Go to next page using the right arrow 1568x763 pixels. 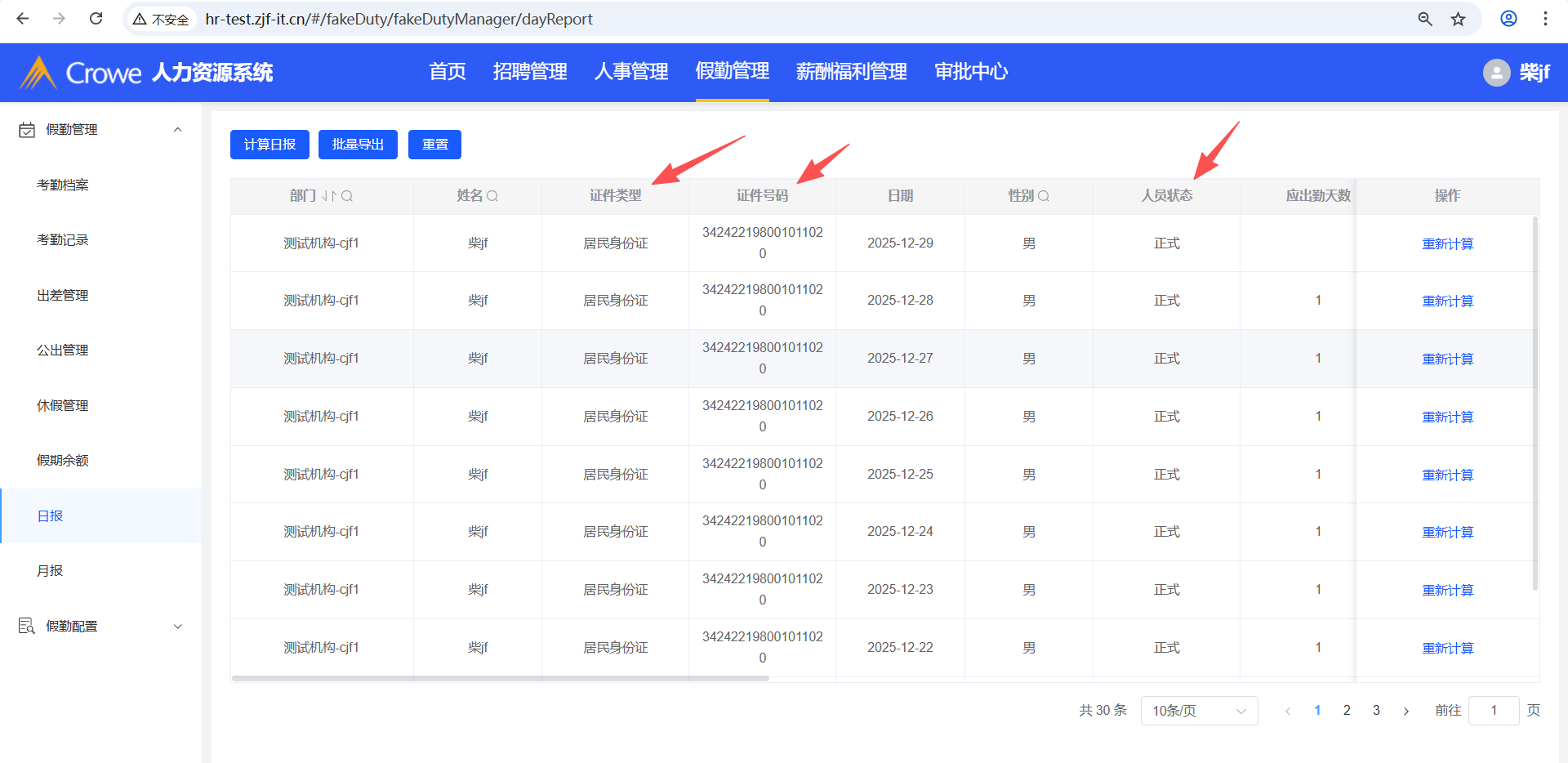[x=1405, y=711]
